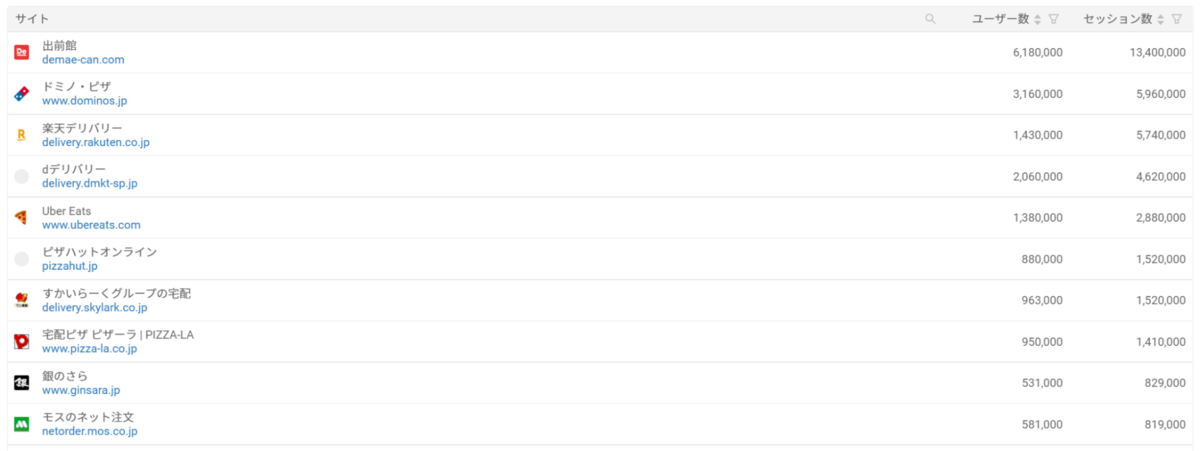1200x451 pixels.
Task: Open the filter for セッション数 column
Action: coord(1176,19)
